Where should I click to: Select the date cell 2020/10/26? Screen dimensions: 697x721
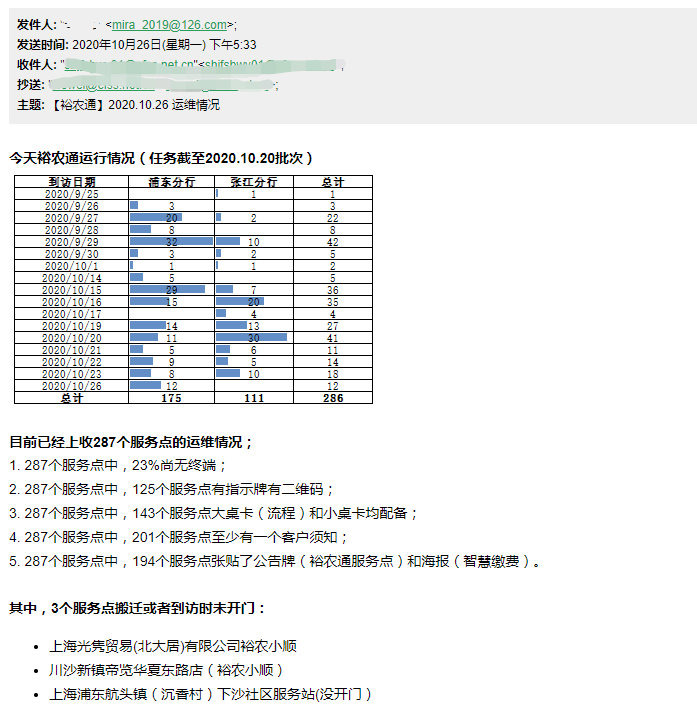[x=72, y=386]
